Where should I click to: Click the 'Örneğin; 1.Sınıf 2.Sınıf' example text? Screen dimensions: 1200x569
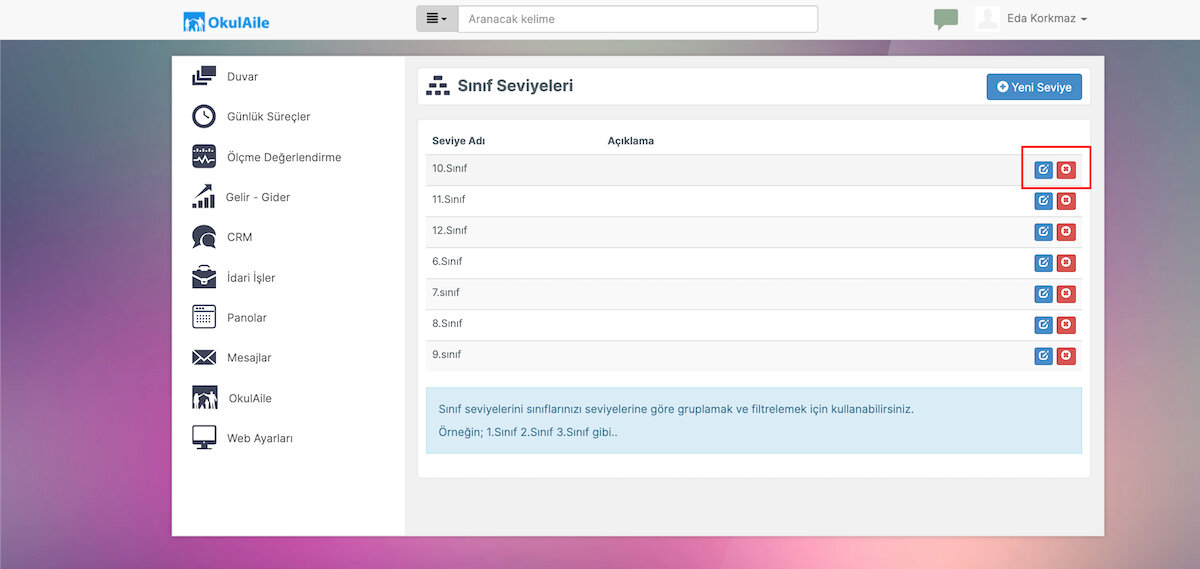point(528,433)
